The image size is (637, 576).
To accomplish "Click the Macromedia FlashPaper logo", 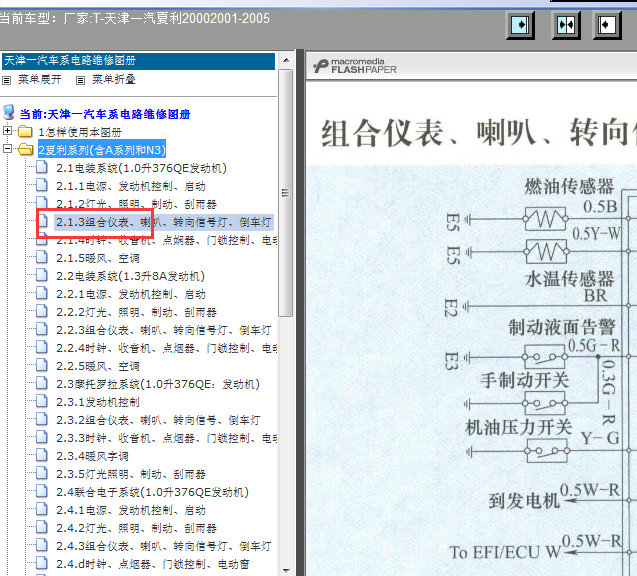I will pos(355,66).
